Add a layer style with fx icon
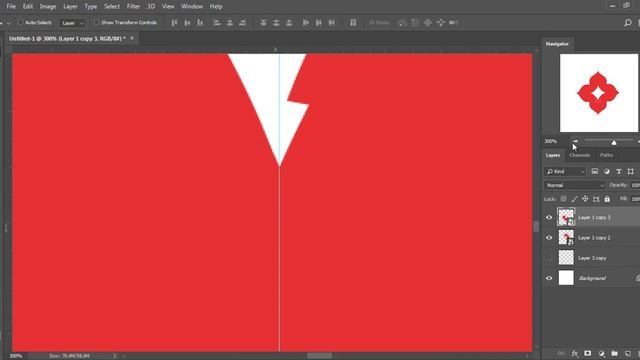The width and height of the screenshot is (640, 360). [x=575, y=353]
